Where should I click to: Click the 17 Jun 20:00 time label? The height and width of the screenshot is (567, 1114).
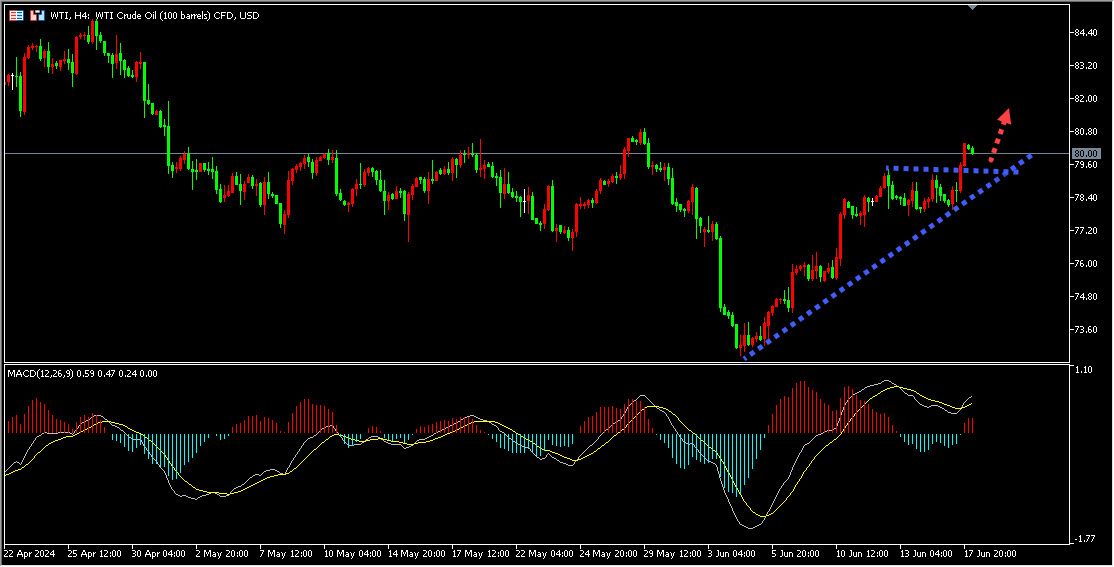coord(989,552)
